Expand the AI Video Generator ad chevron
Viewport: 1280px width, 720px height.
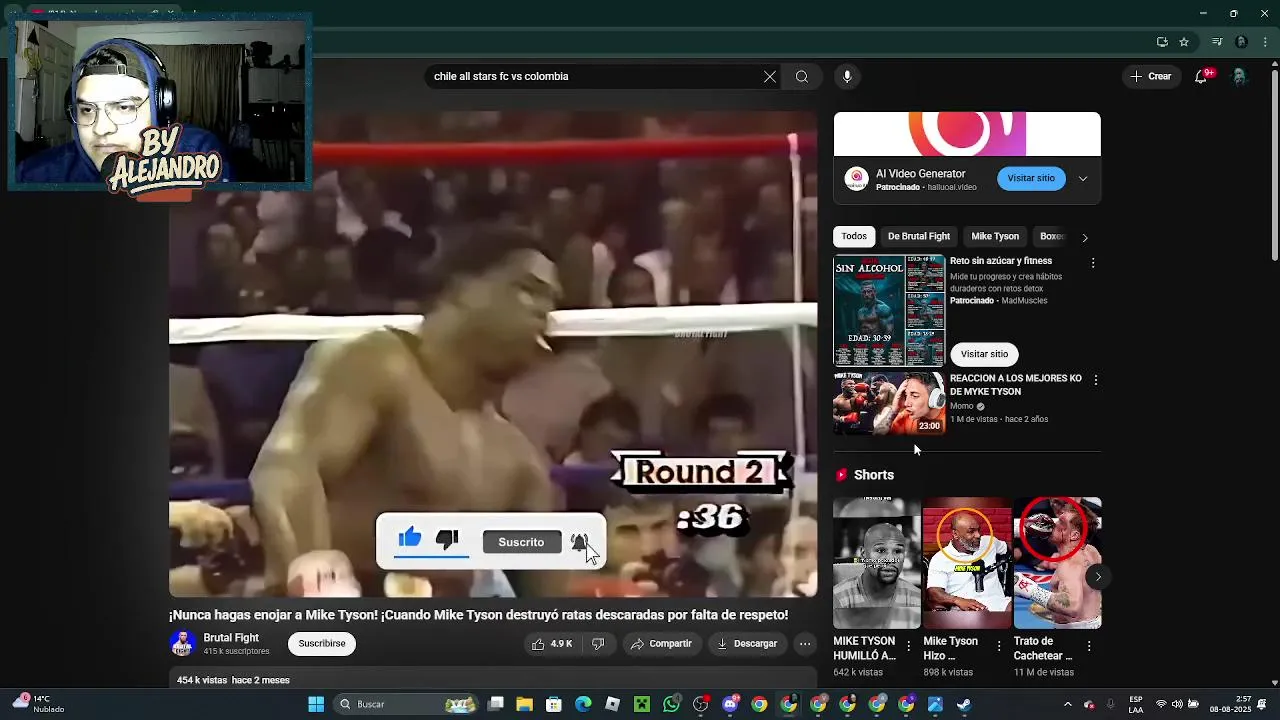[1083, 178]
